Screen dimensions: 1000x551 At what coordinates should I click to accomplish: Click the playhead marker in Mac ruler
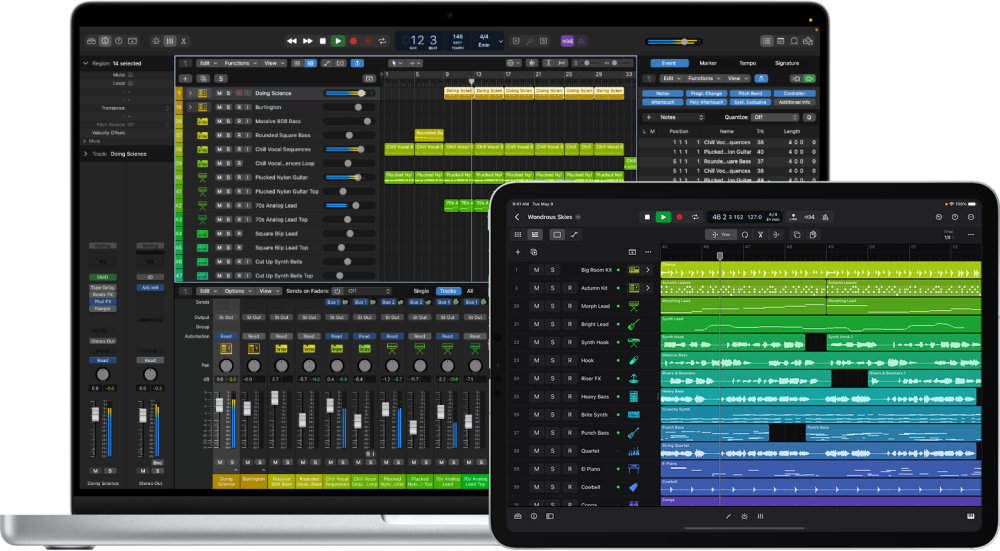click(472, 82)
